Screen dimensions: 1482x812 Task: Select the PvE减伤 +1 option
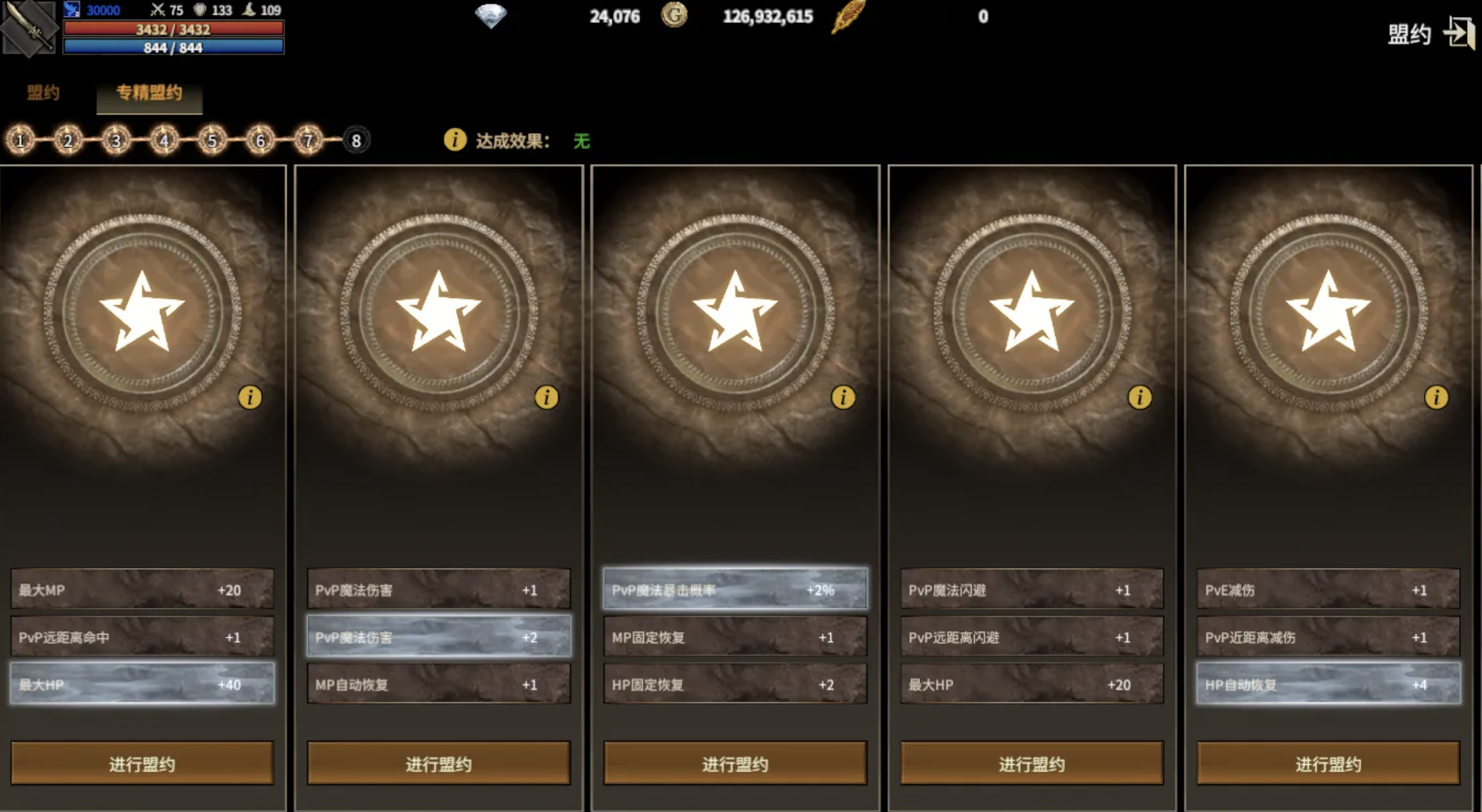[1328, 589]
